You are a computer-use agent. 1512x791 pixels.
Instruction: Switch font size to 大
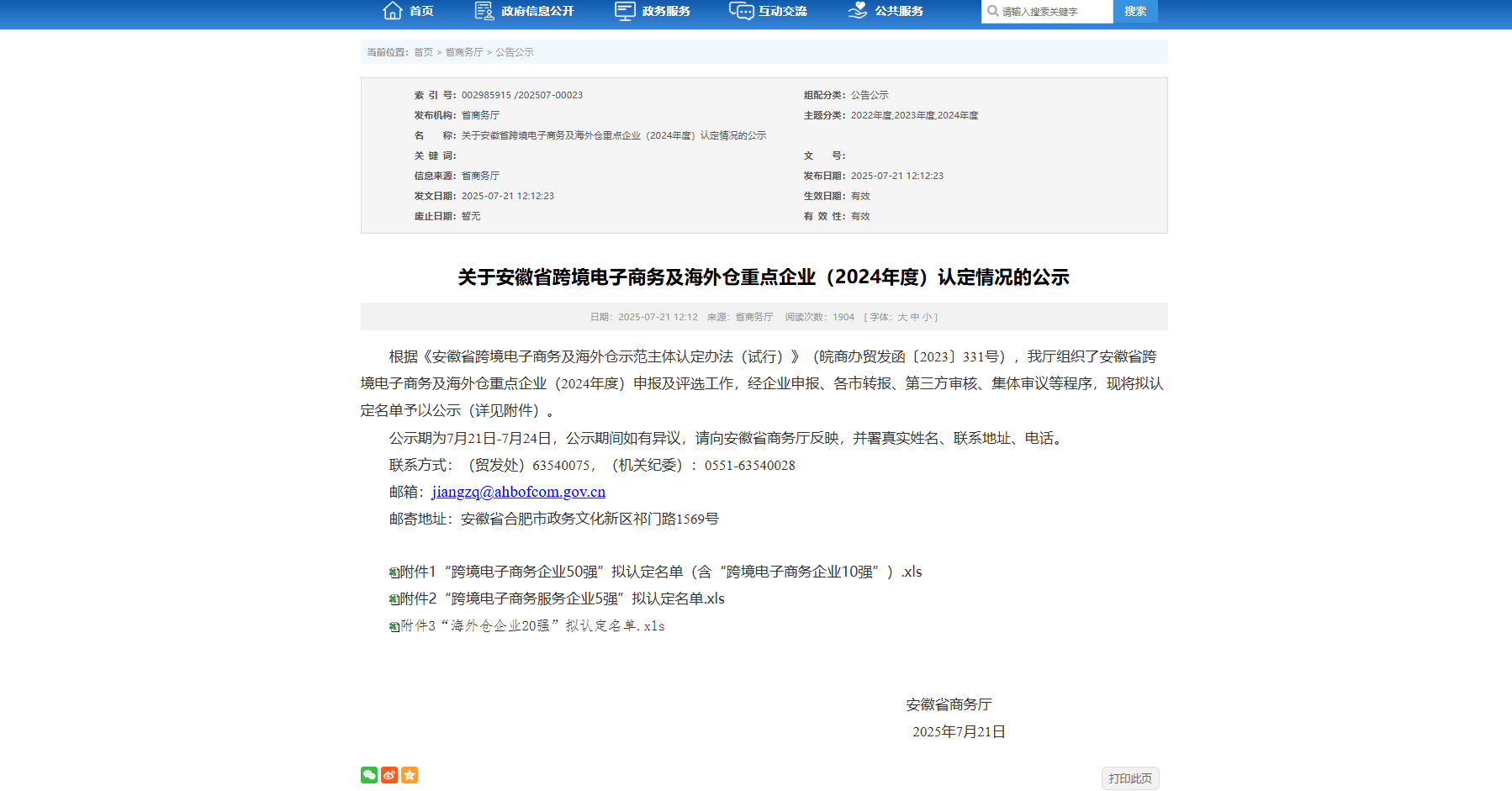(904, 317)
